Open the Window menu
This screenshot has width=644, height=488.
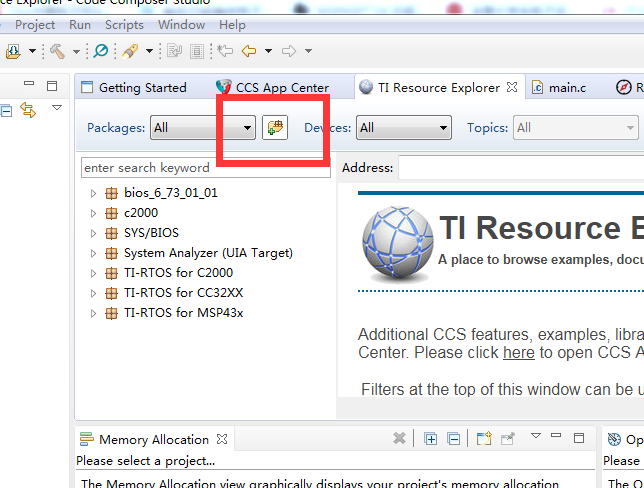[182, 25]
